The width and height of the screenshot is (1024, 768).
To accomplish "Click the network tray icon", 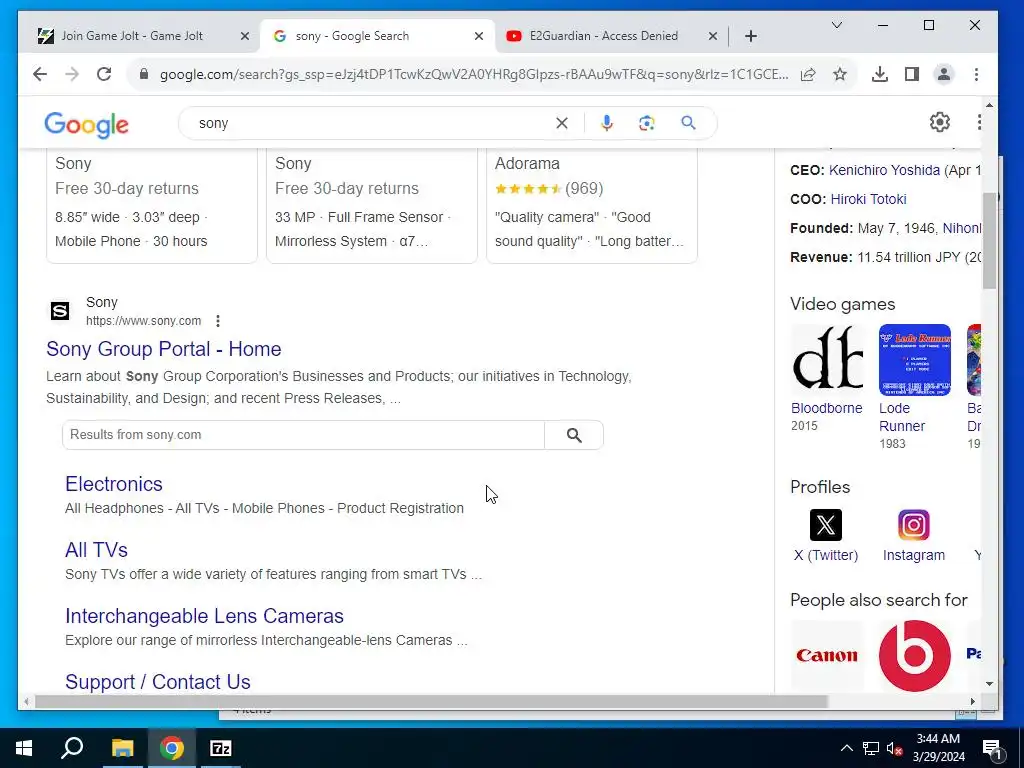I will pyautogui.click(x=871, y=748).
